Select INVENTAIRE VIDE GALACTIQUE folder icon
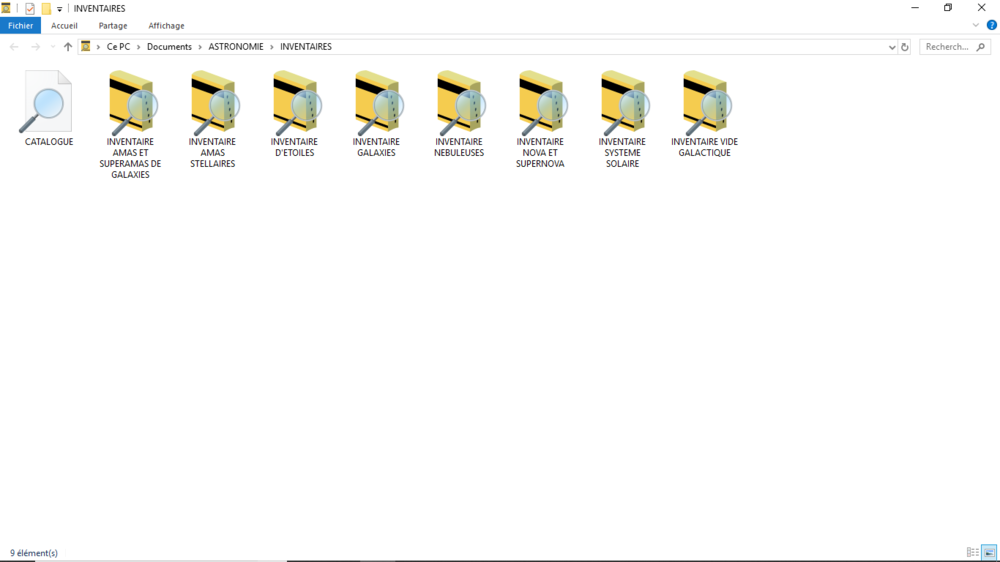This screenshot has width=1000, height=562. (705, 102)
